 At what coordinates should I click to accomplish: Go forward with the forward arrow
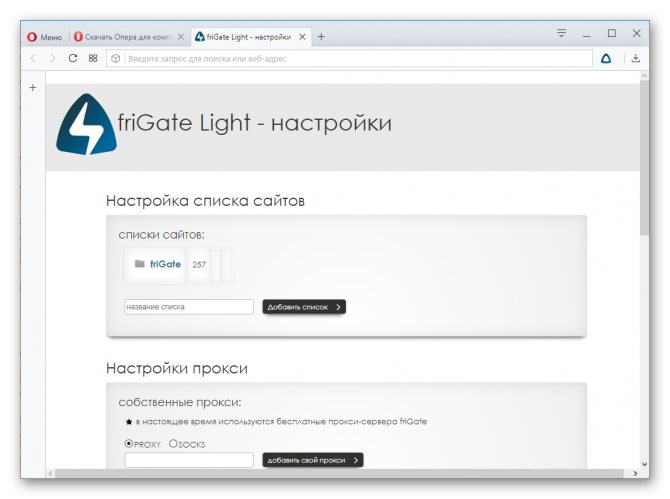coord(53,59)
